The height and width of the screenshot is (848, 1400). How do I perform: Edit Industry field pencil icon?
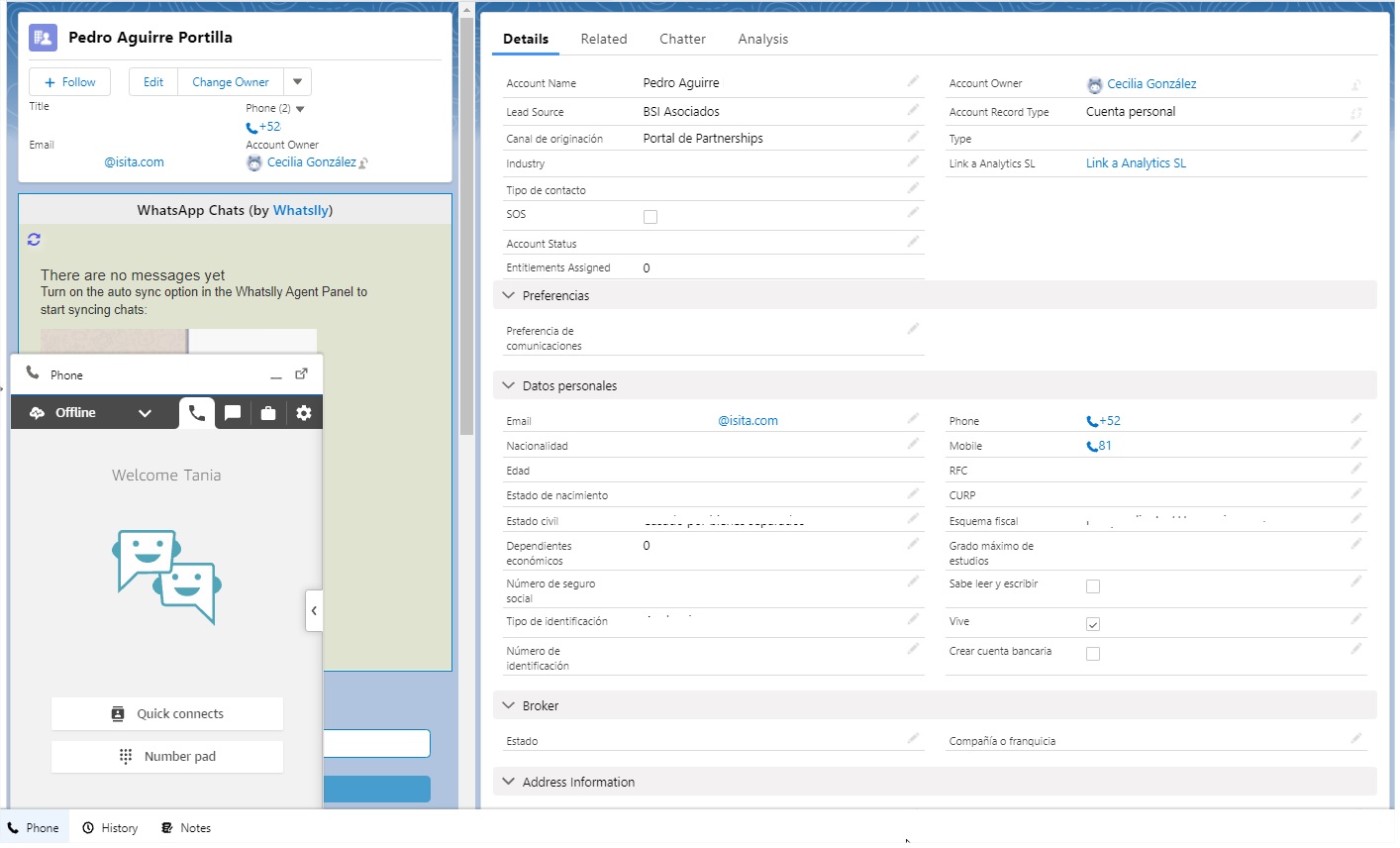tap(913, 161)
